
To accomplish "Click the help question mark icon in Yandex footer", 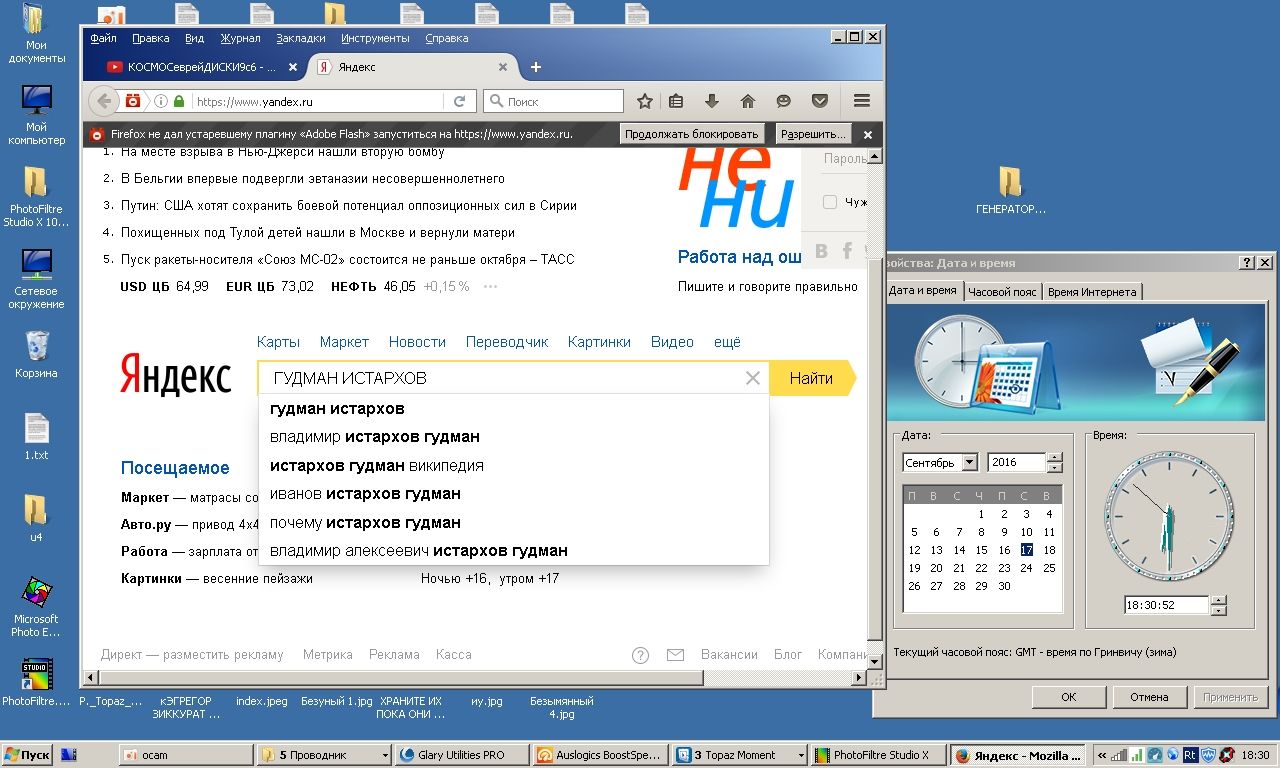I will (641, 655).
